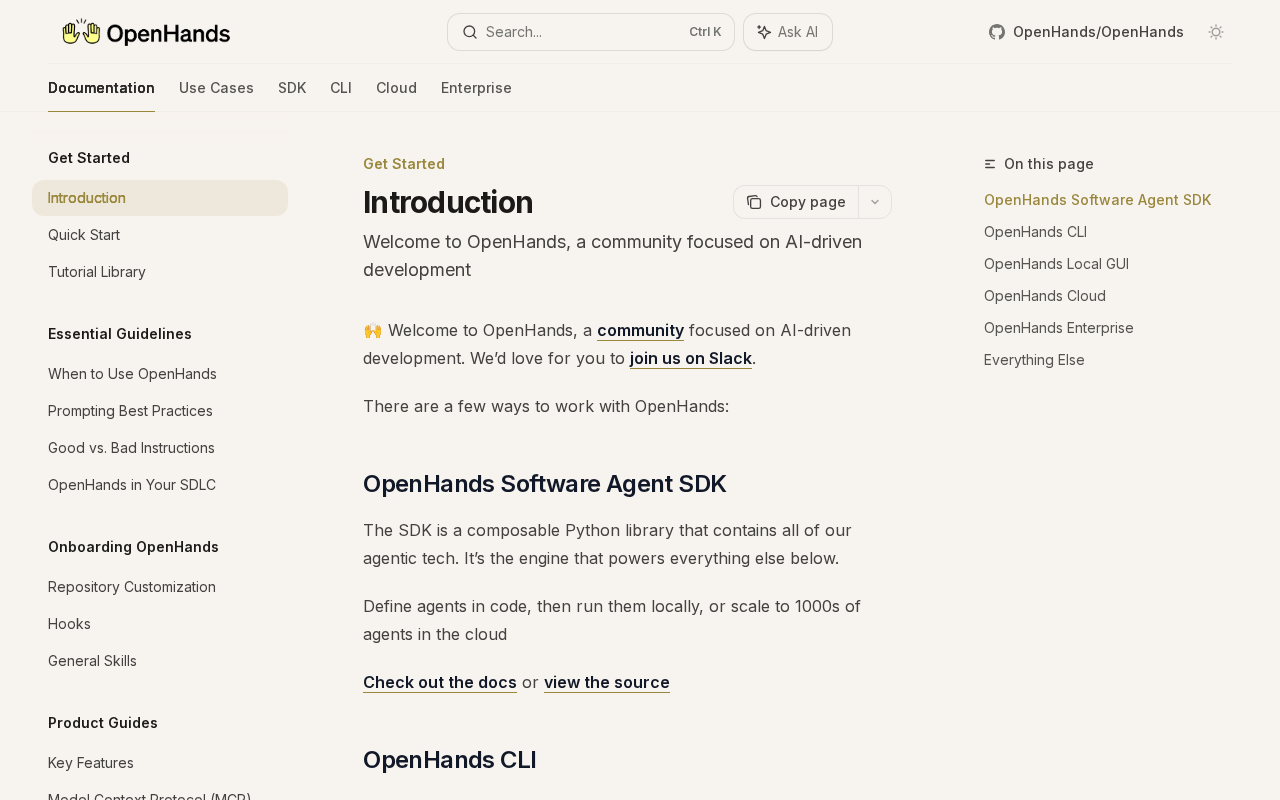Screen dimensions: 1280x800
Task: Click the Search input field
Action: click(590, 32)
